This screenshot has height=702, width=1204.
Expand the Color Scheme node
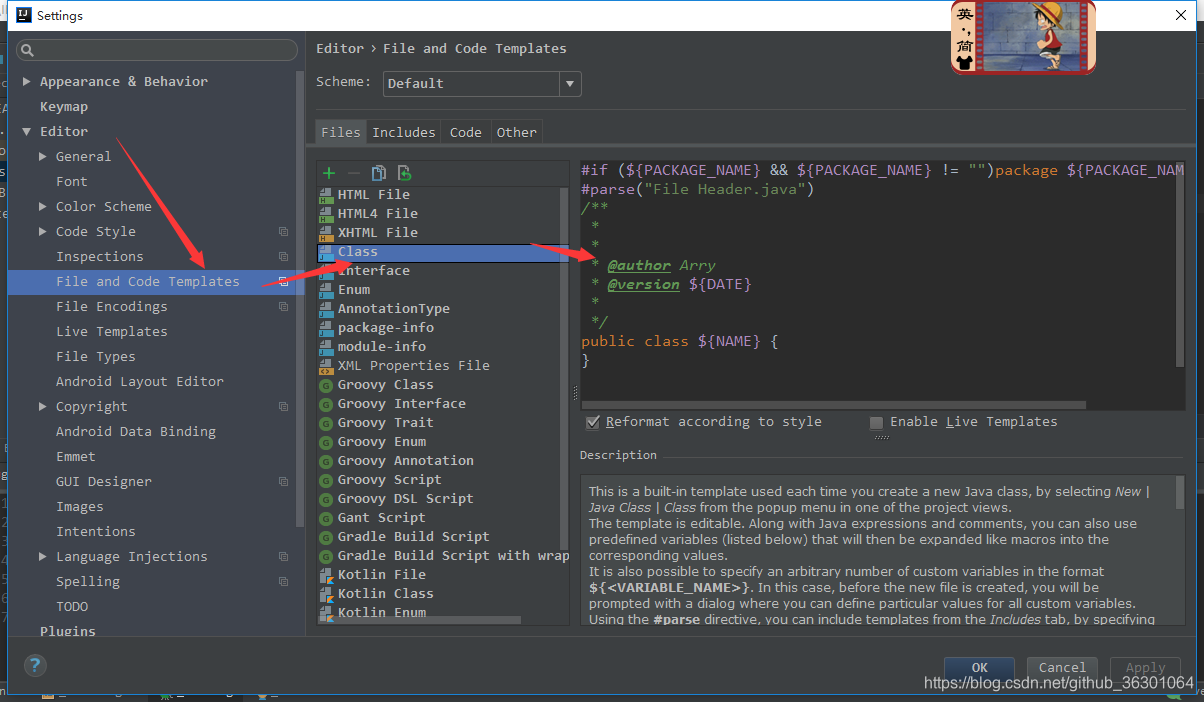click(43, 207)
